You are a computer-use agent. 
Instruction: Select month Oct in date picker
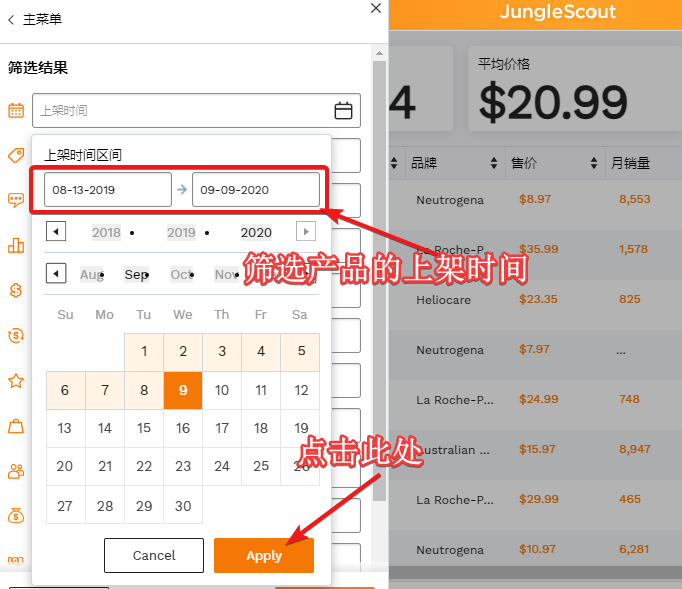[181, 274]
